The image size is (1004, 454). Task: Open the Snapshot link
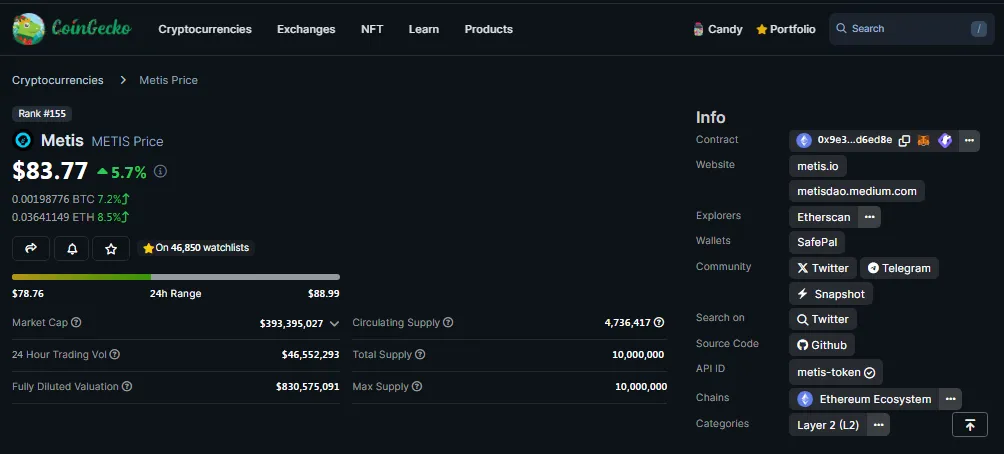point(830,294)
